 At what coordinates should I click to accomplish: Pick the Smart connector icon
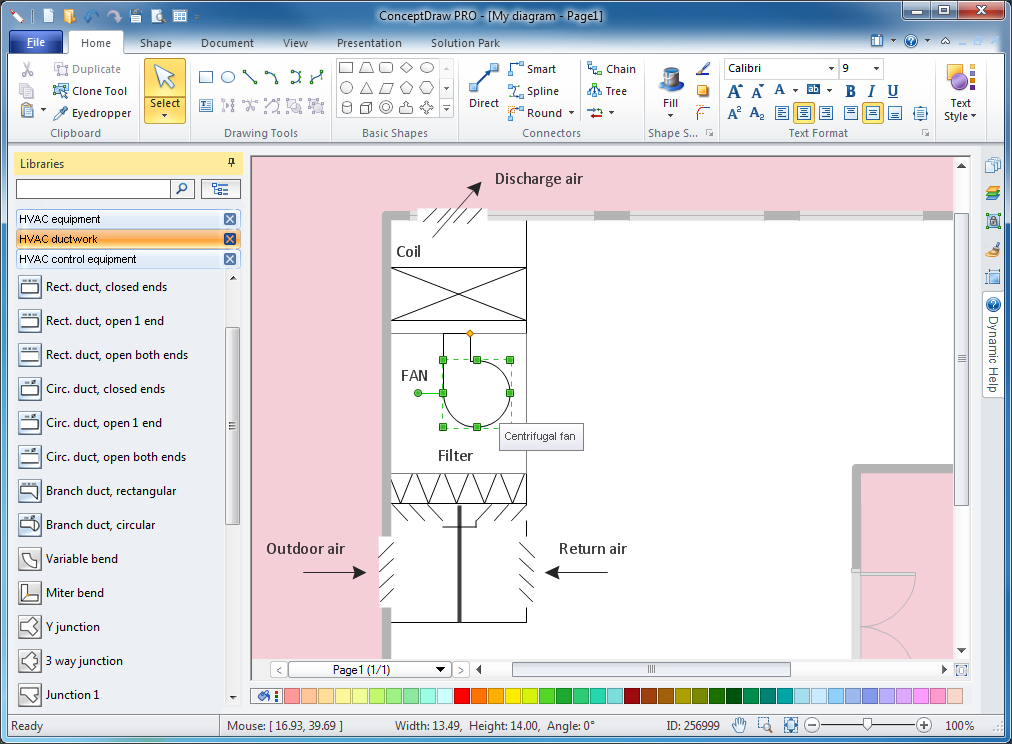click(516, 68)
